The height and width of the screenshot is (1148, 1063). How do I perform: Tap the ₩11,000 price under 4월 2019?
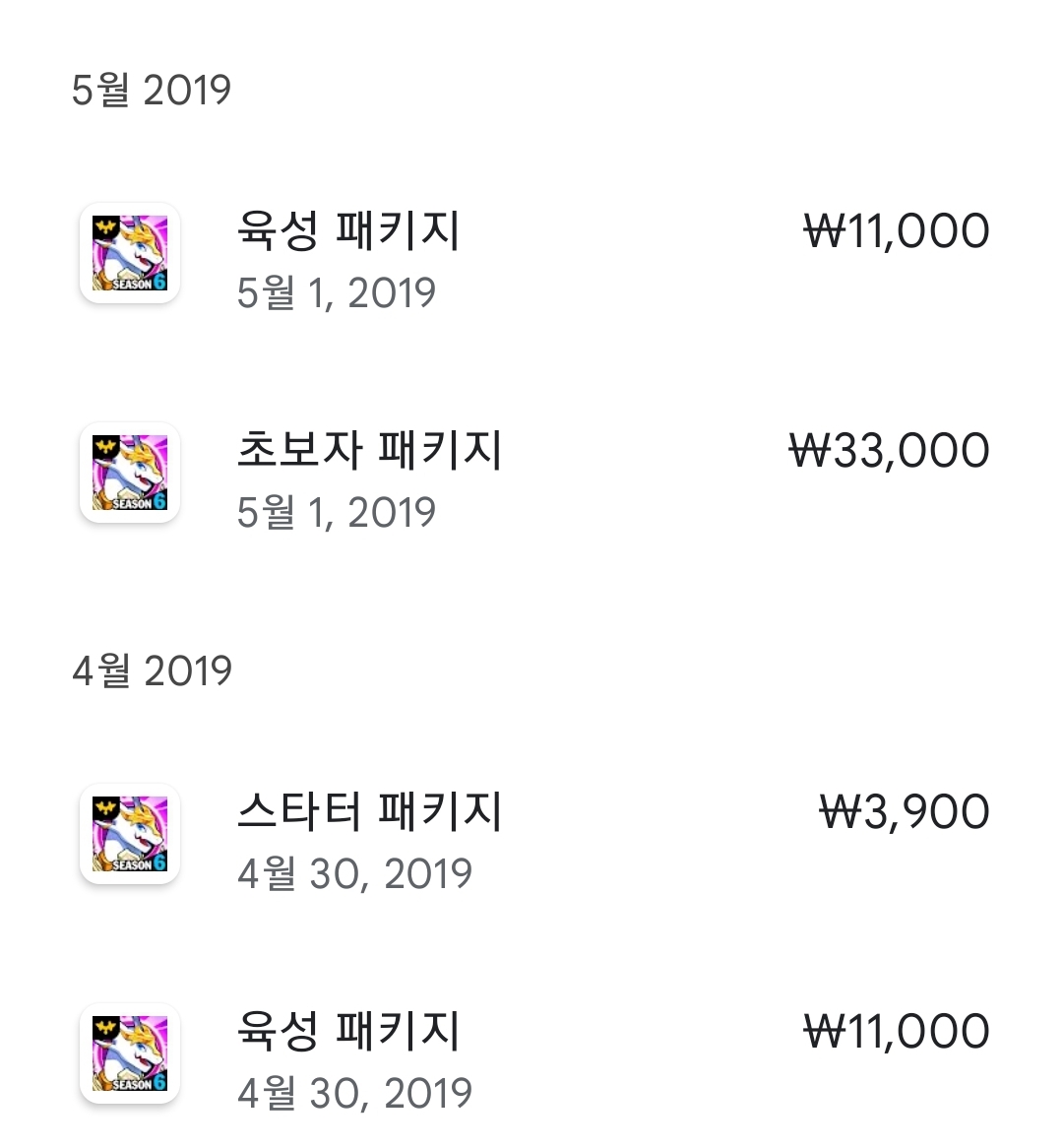coord(897,1032)
